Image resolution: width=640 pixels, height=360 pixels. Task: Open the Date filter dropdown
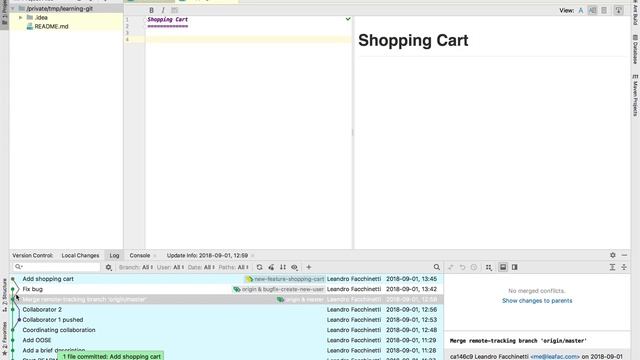pos(201,267)
